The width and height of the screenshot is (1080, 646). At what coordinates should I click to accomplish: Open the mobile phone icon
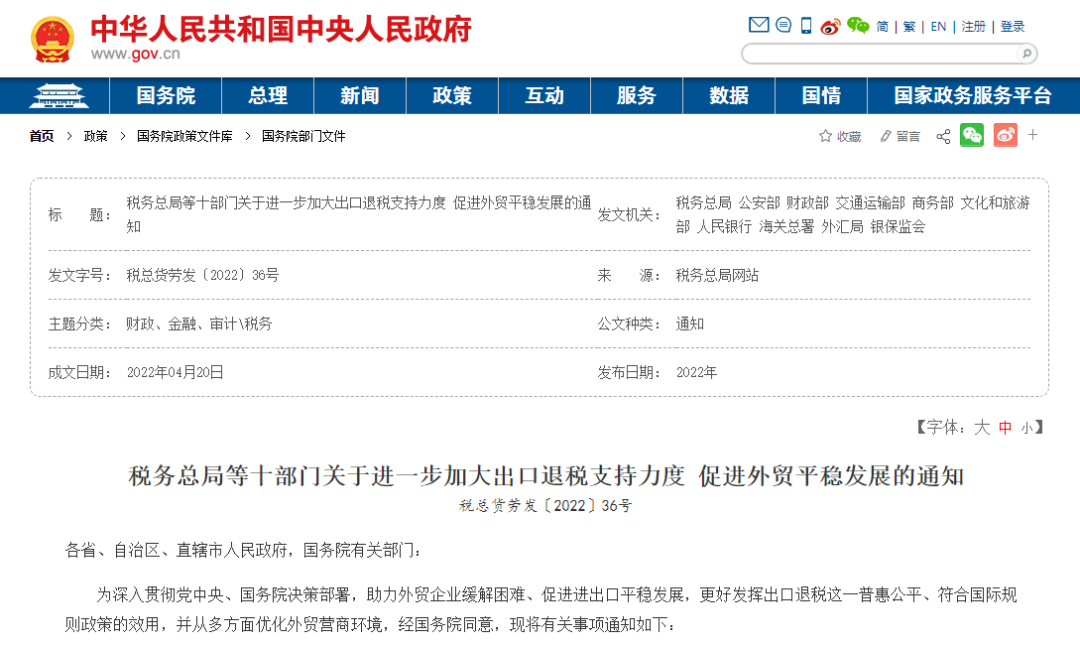806,26
